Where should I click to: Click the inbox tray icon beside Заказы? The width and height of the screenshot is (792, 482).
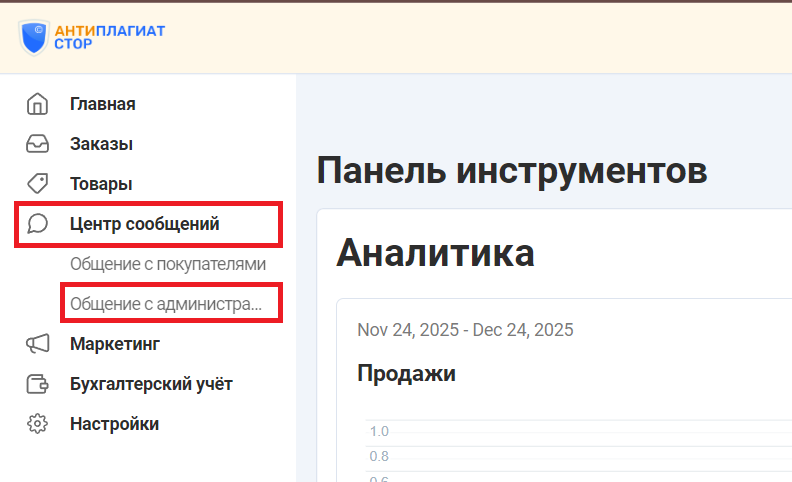(x=37, y=144)
